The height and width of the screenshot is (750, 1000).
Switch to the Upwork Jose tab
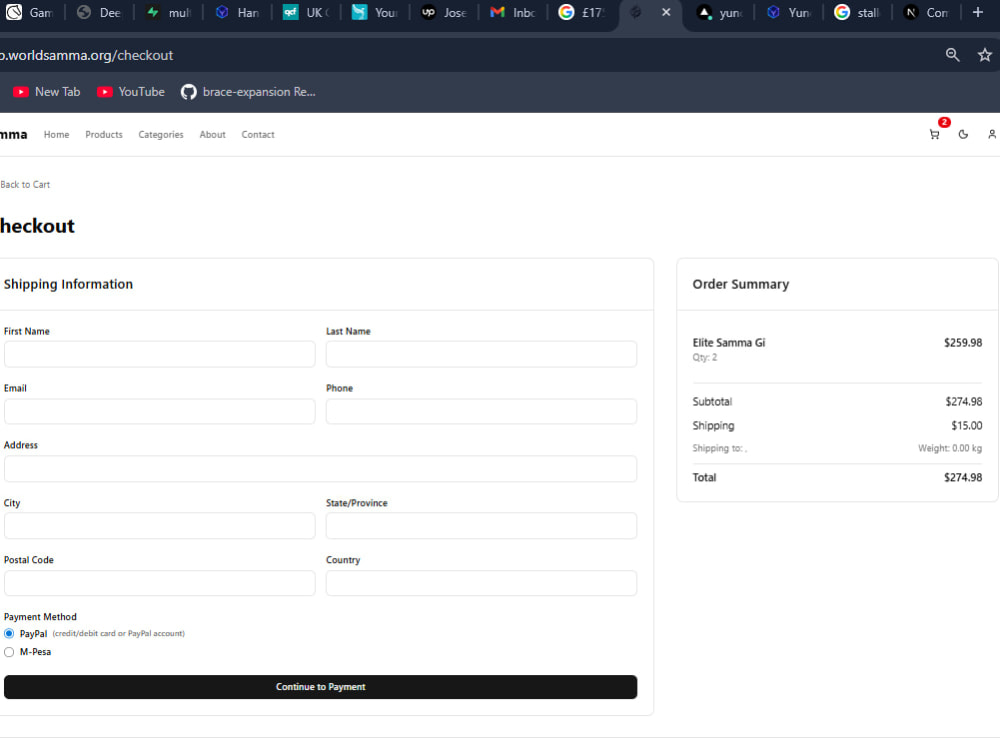click(x=445, y=12)
